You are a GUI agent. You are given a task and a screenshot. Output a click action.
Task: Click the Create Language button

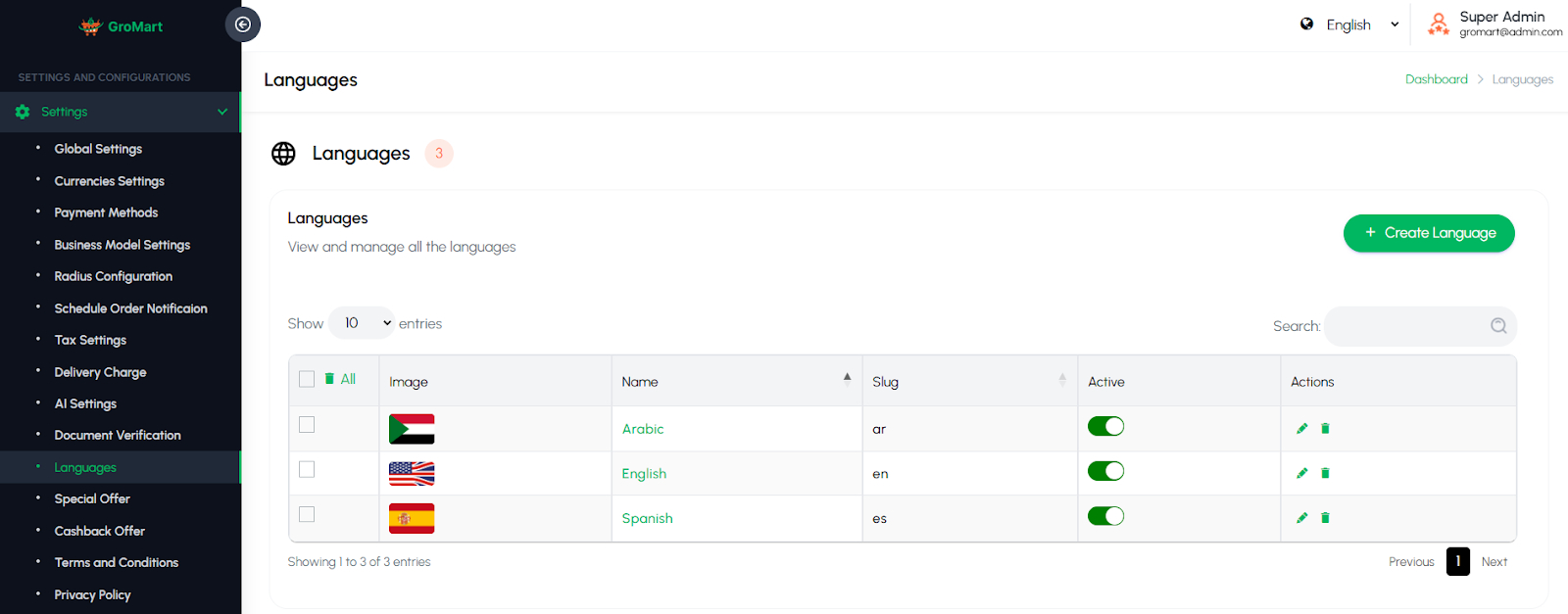click(1429, 233)
